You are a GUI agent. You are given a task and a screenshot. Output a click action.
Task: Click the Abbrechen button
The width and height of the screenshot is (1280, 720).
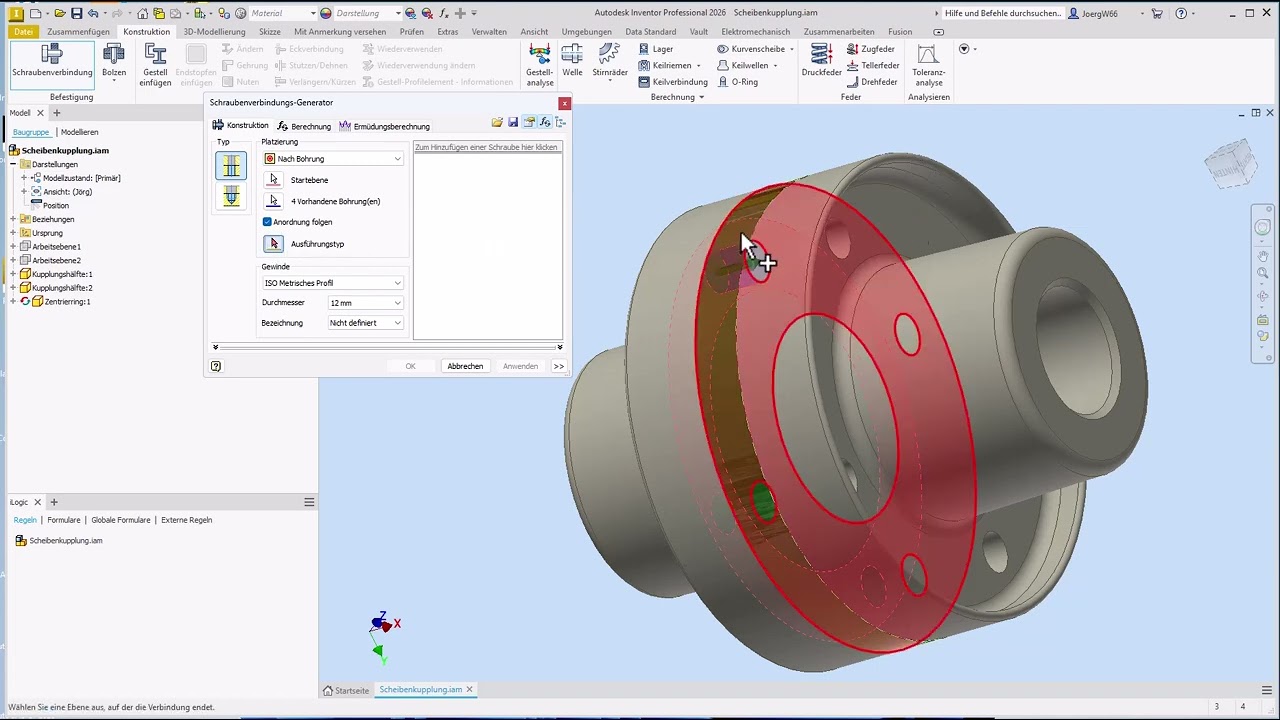tap(465, 366)
